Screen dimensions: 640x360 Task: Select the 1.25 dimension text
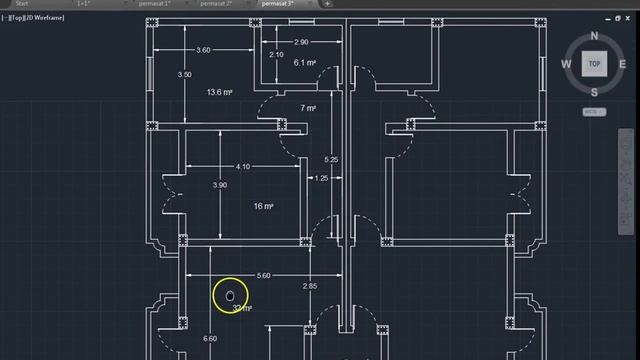tap(322, 178)
